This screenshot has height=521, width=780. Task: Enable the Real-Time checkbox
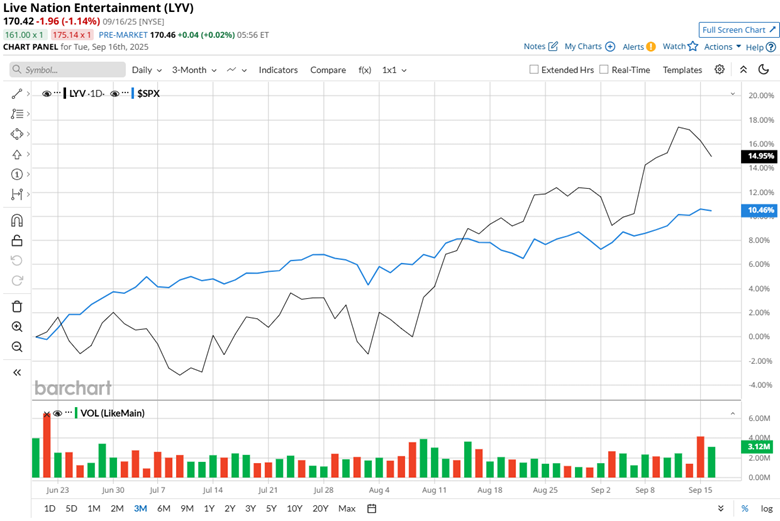pyautogui.click(x=604, y=70)
